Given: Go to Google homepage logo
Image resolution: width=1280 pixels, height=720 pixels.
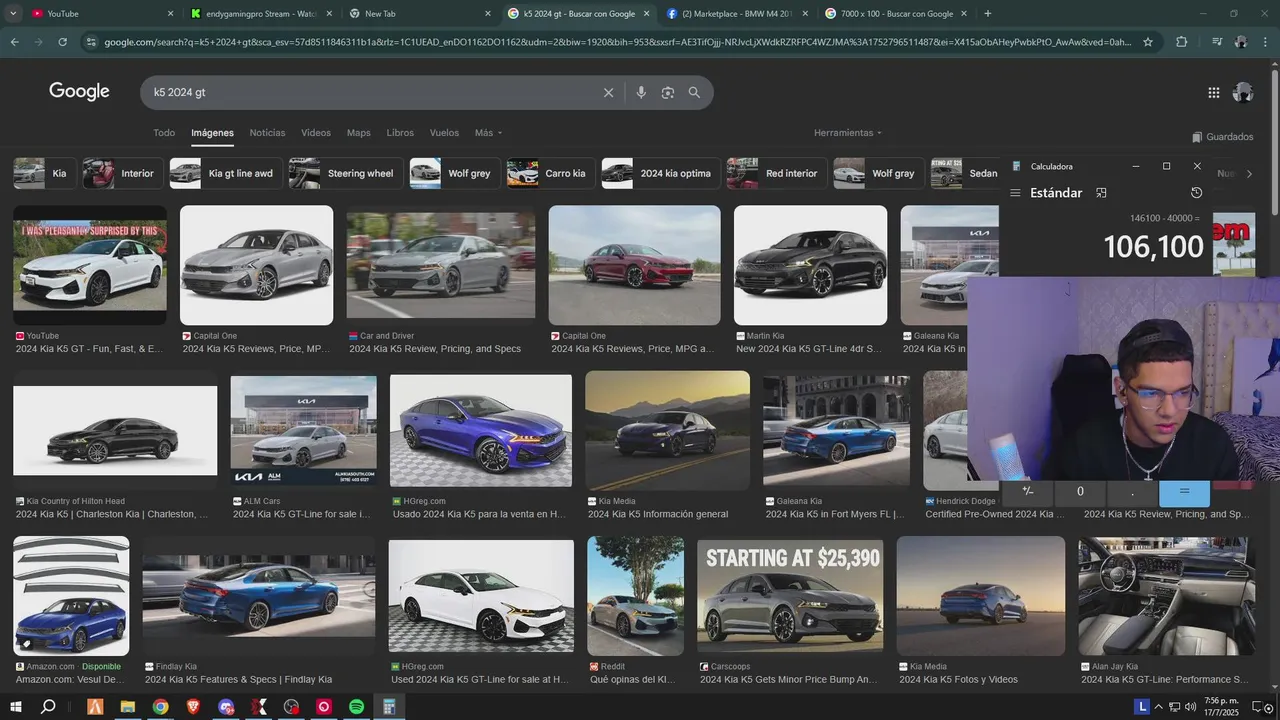Looking at the screenshot, I should pyautogui.click(x=79, y=92).
